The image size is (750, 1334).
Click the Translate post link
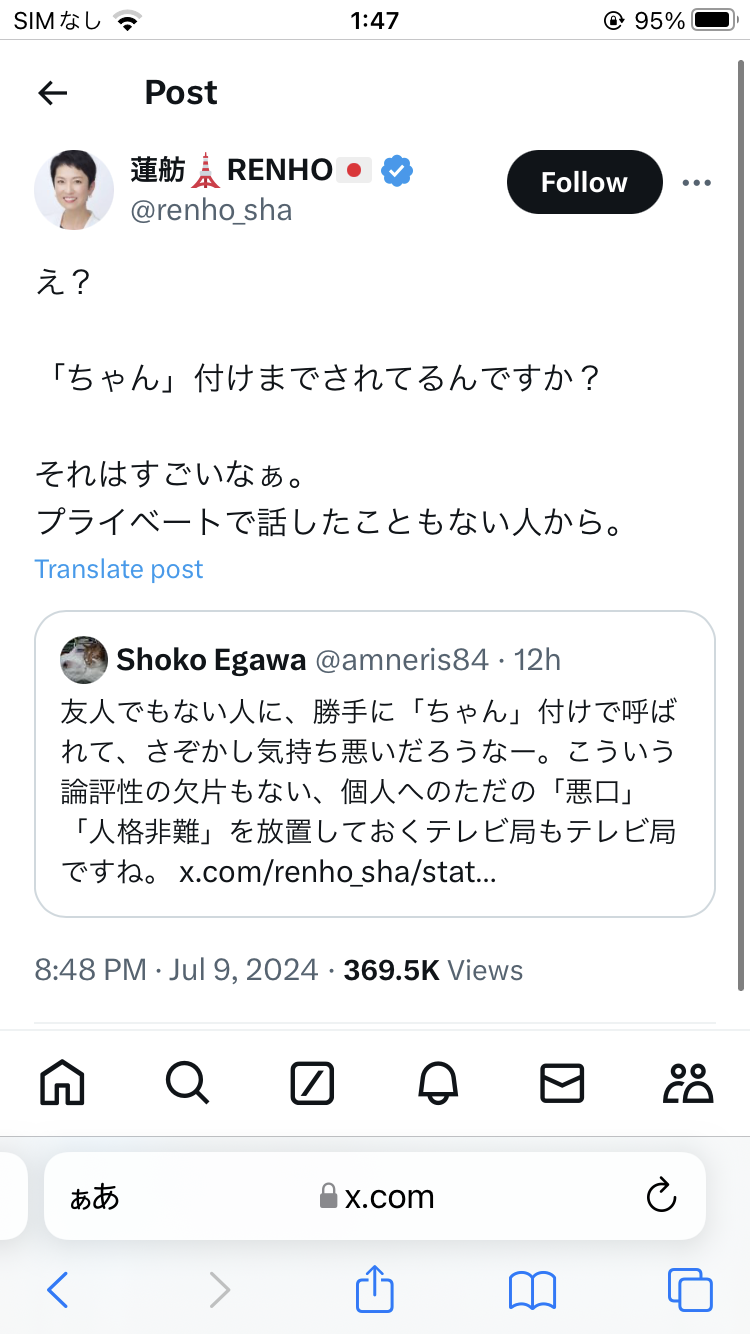(x=119, y=569)
